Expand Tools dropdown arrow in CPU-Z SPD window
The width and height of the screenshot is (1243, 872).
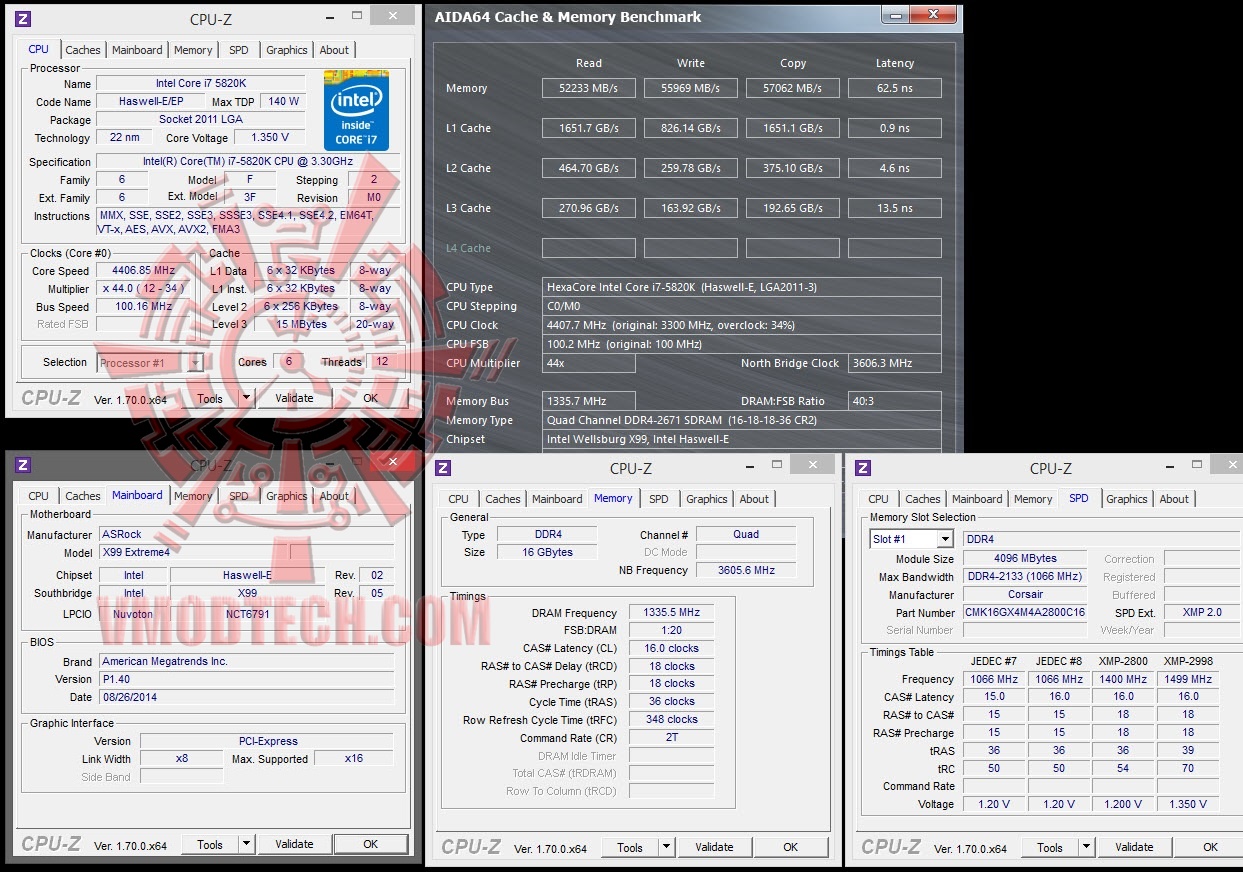1086,847
